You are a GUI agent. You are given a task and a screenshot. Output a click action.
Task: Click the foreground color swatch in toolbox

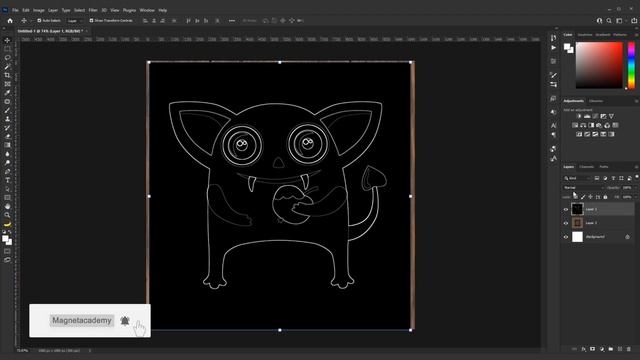click(x=5, y=239)
